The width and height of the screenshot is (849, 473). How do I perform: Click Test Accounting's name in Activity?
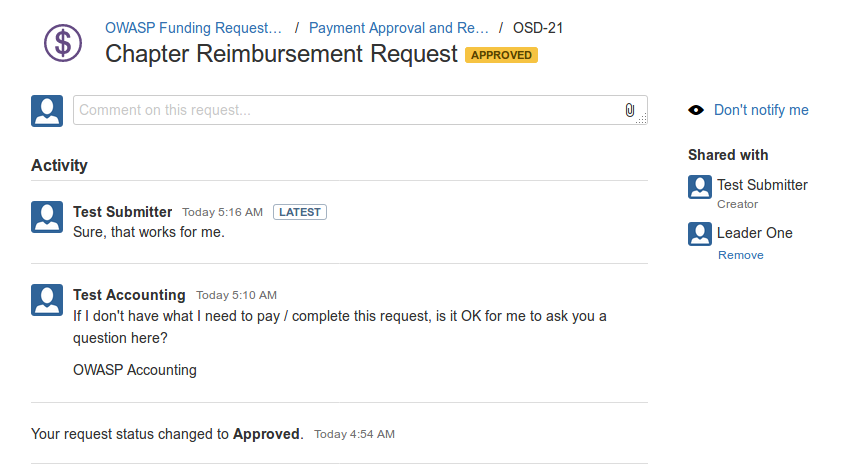129,295
